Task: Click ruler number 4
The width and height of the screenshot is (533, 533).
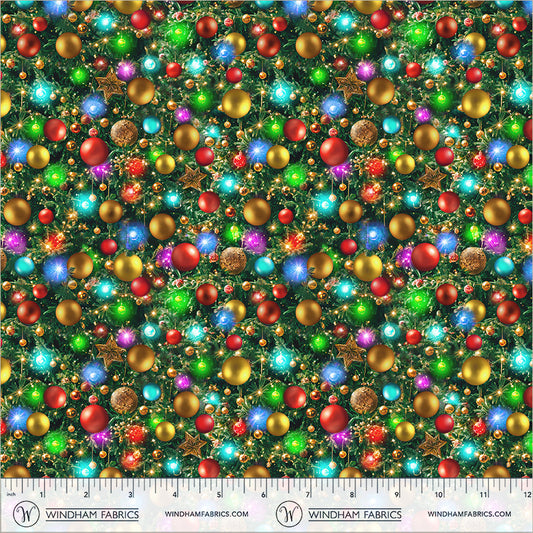Action: click(x=175, y=495)
